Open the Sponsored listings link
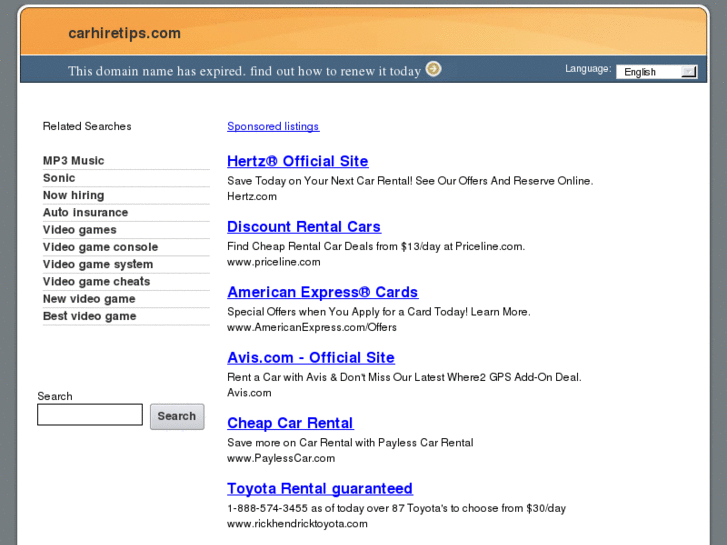This screenshot has width=727, height=545. [273, 126]
